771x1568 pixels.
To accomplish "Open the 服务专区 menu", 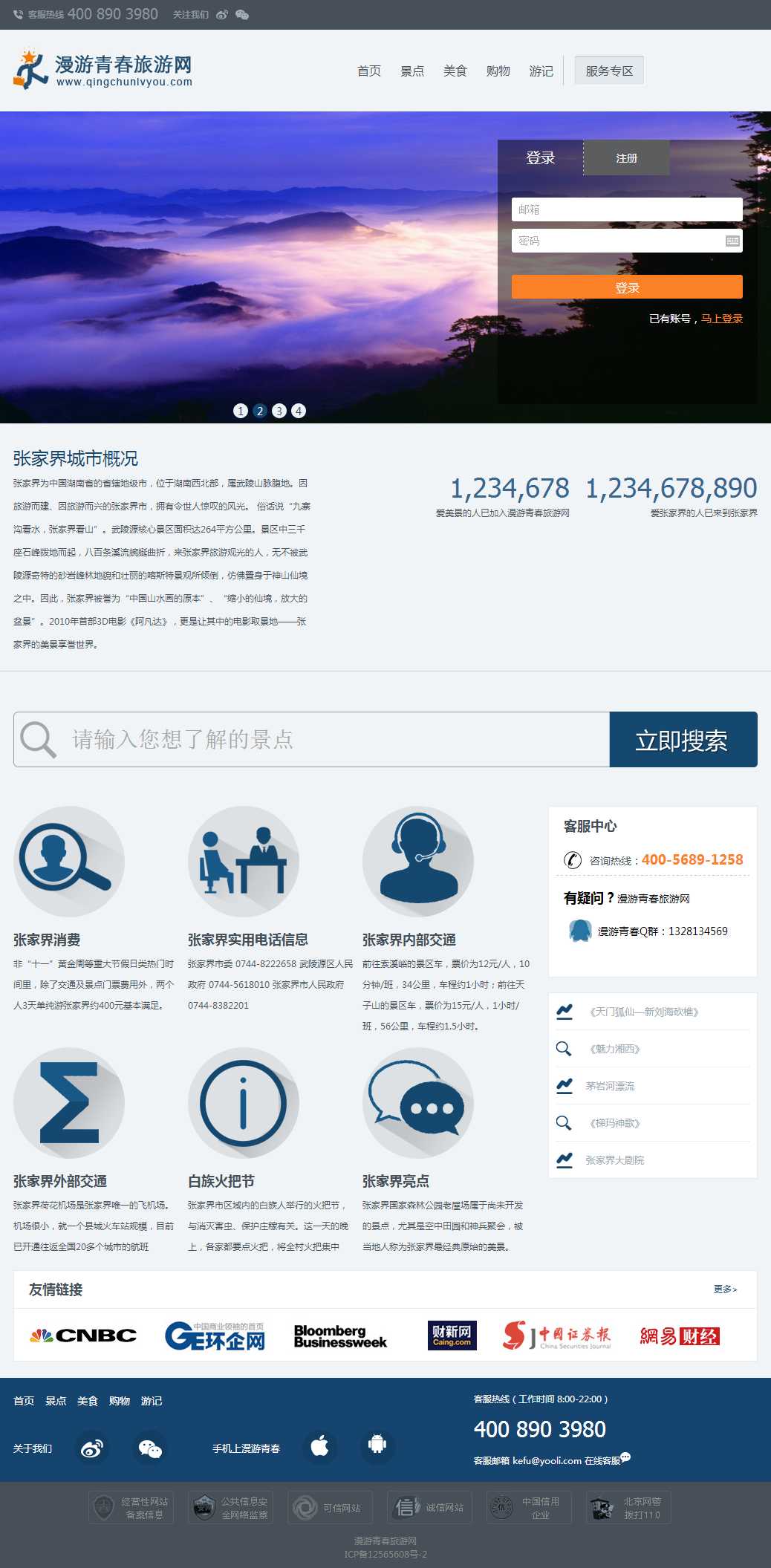I will [x=609, y=71].
